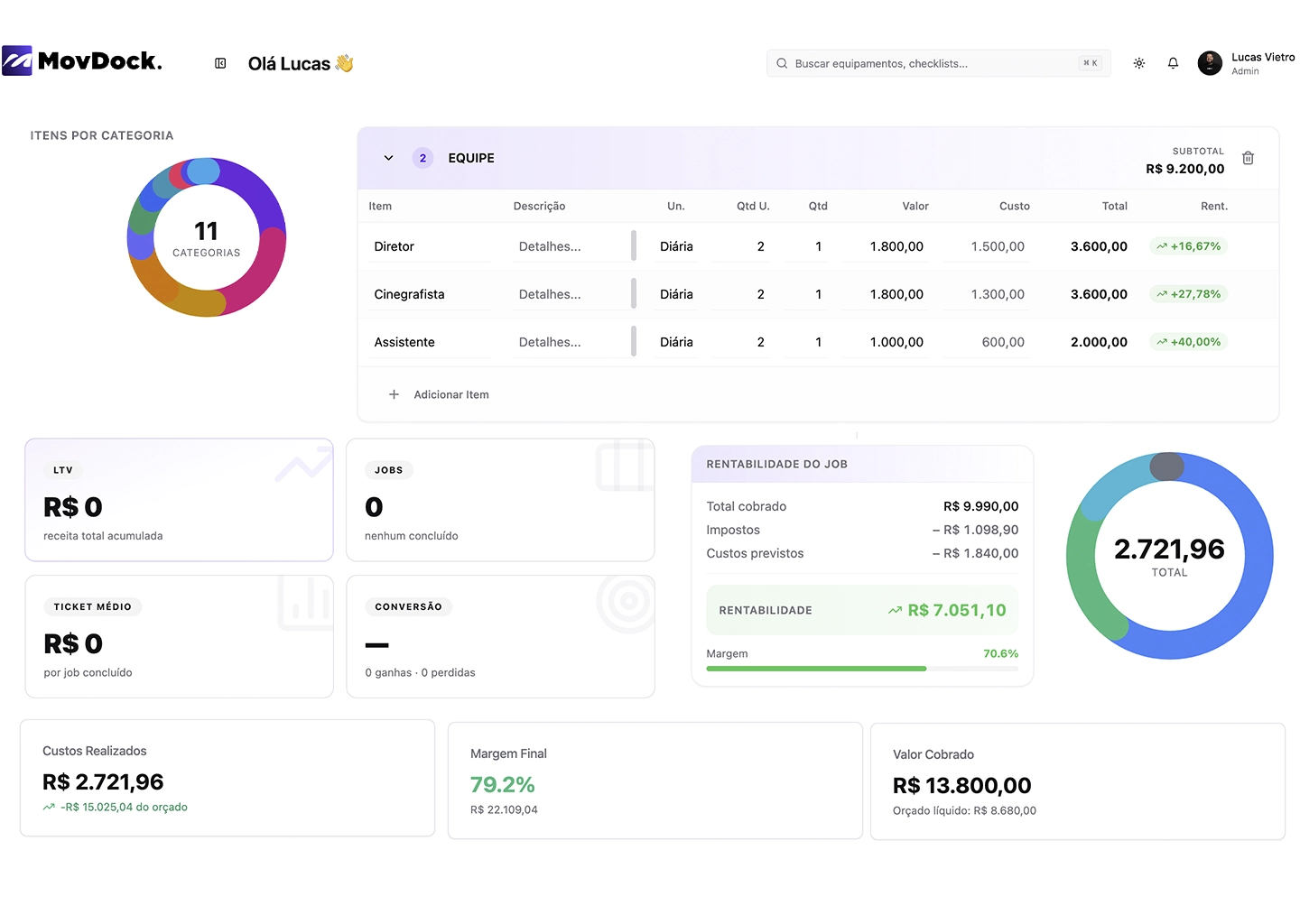This screenshot has width=1300, height=924.
Task: Select the LTV card
Action: [179, 500]
